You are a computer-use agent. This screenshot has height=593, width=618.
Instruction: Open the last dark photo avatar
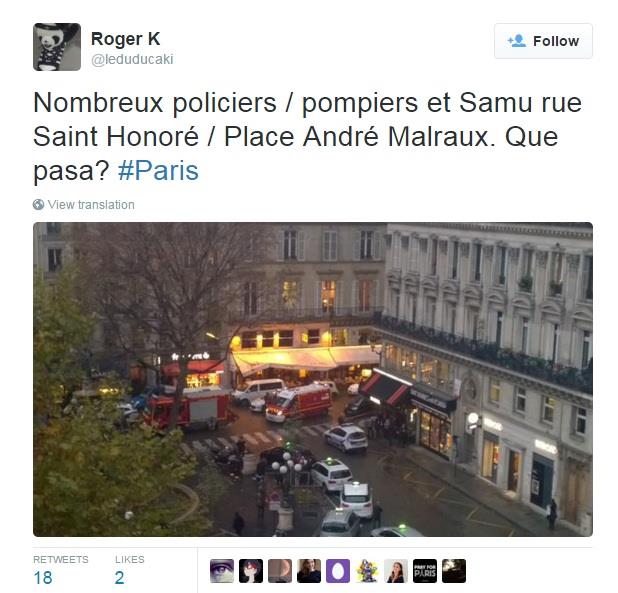coord(454,571)
